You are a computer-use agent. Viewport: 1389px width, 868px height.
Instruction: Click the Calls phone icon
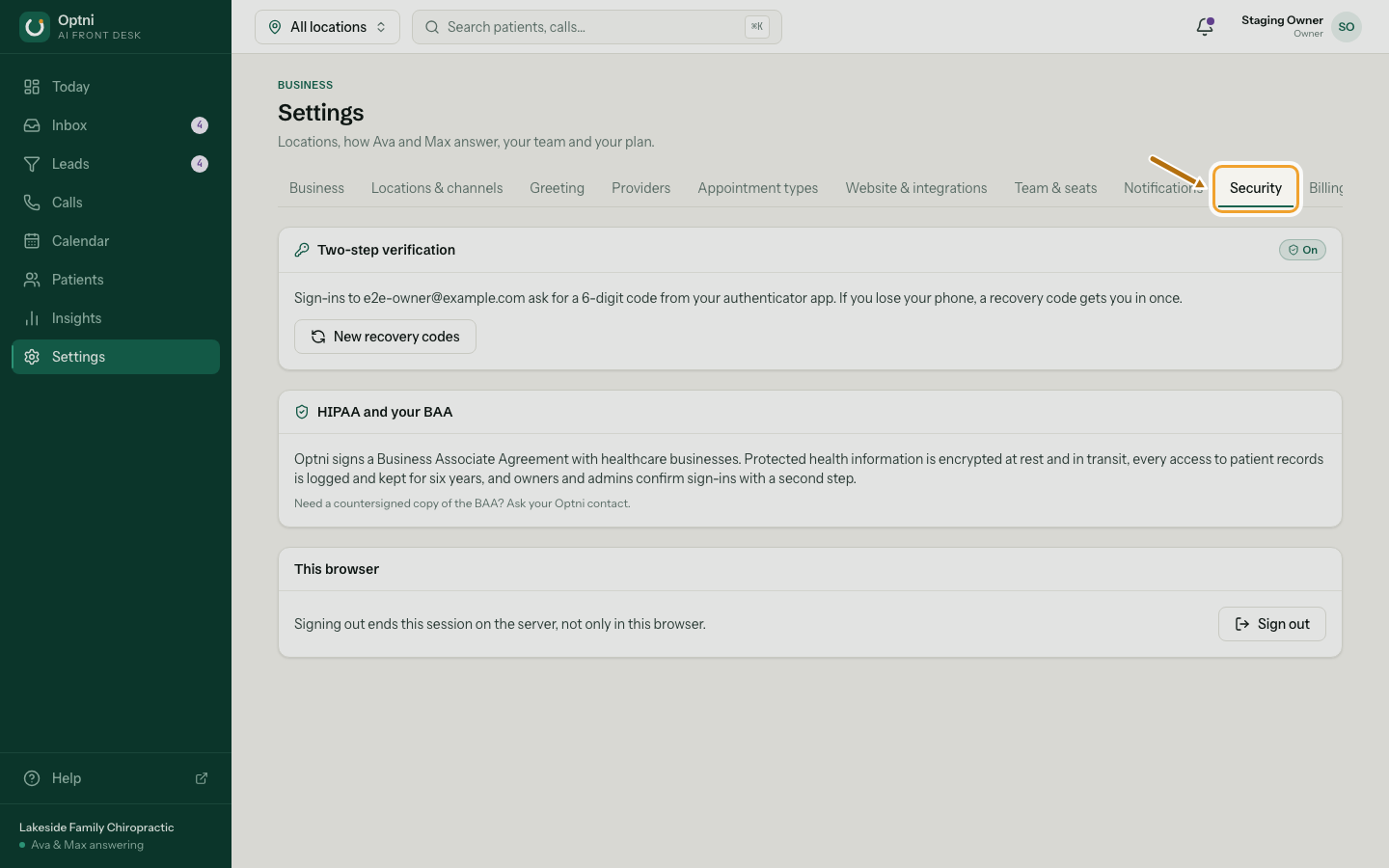point(32,203)
